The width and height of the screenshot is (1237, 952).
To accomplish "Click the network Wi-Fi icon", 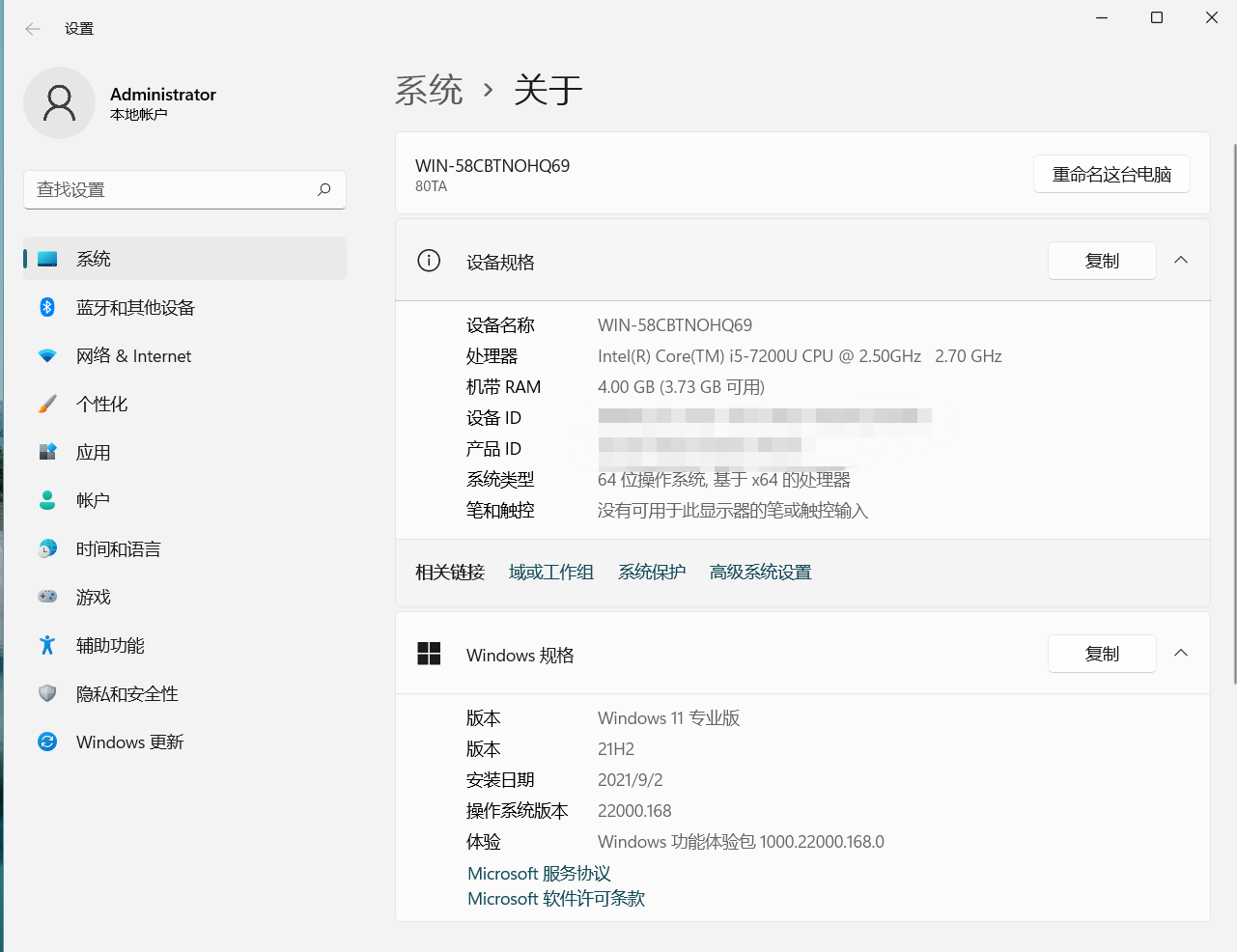I will point(47,355).
